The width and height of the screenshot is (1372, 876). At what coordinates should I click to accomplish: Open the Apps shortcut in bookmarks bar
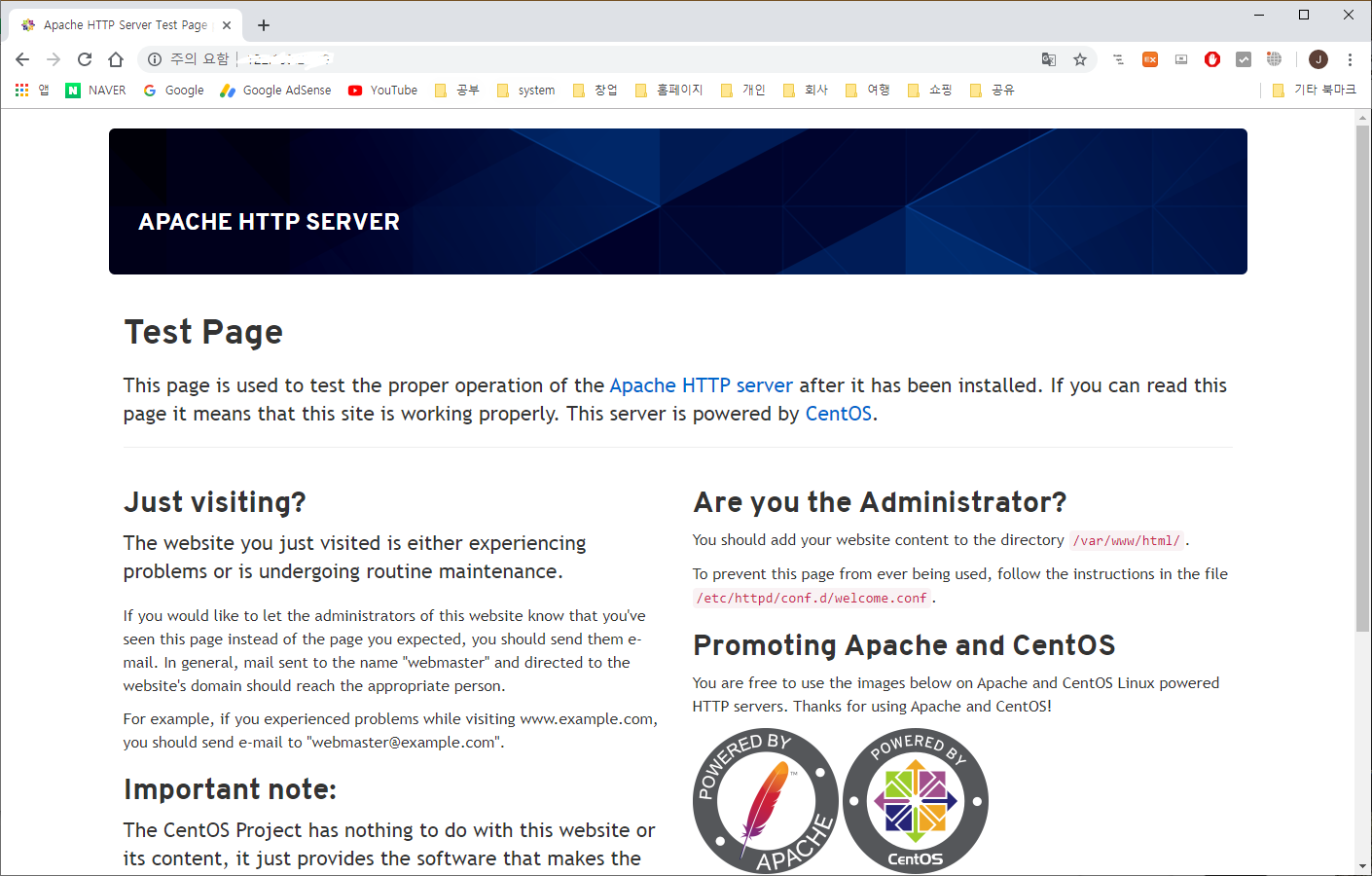pos(32,90)
